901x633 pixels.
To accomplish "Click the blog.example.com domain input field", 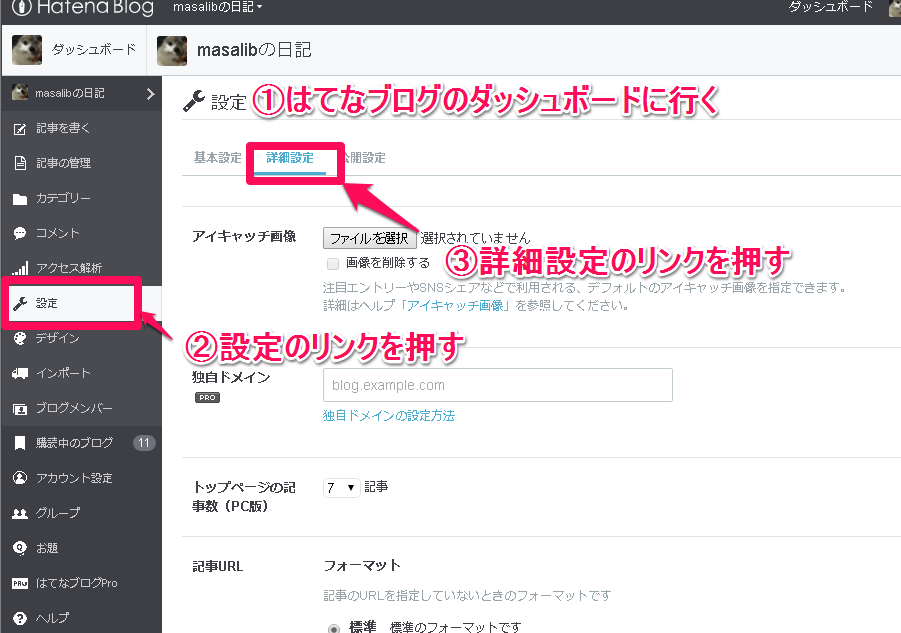I will click(498, 385).
